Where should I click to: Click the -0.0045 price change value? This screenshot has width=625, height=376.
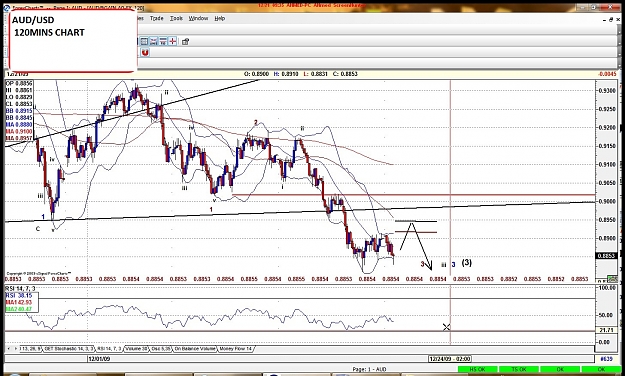(607, 74)
